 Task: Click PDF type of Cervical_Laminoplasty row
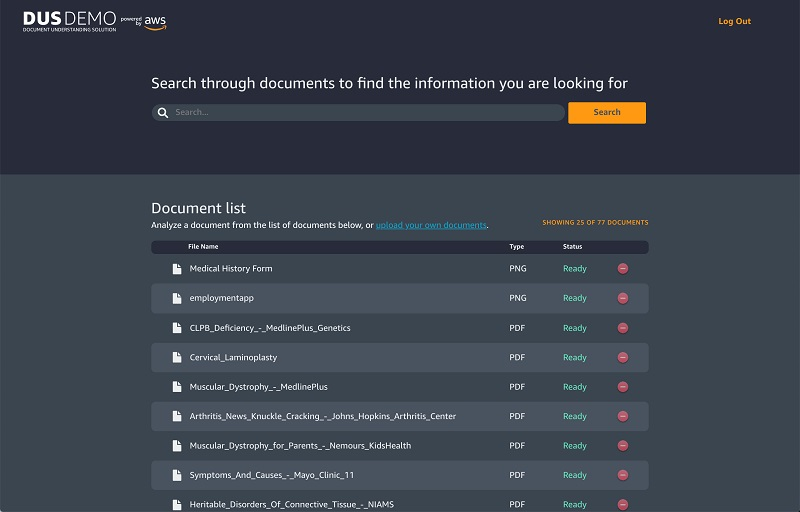(517, 357)
